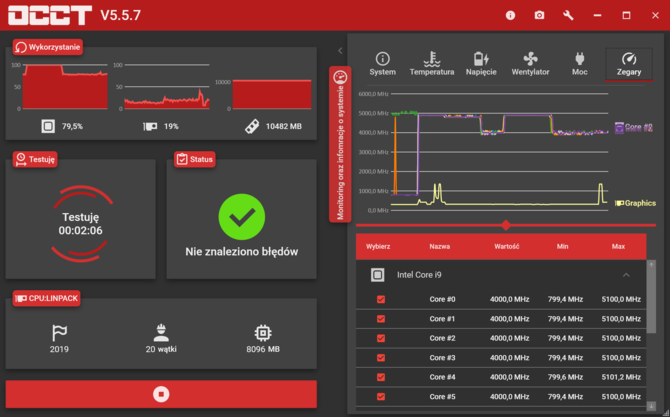Click the CPU usage chip icon

(x=48, y=126)
